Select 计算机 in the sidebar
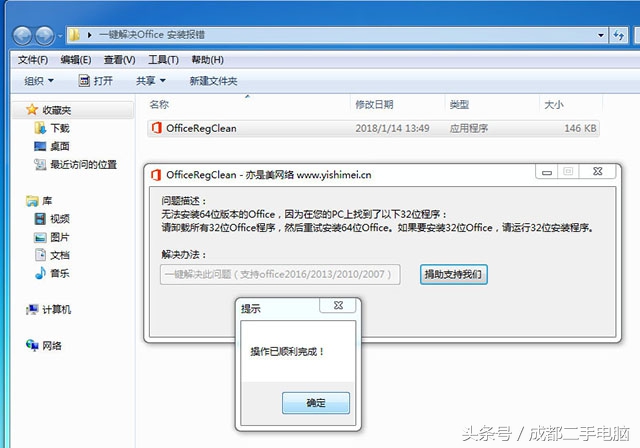 coord(56,310)
